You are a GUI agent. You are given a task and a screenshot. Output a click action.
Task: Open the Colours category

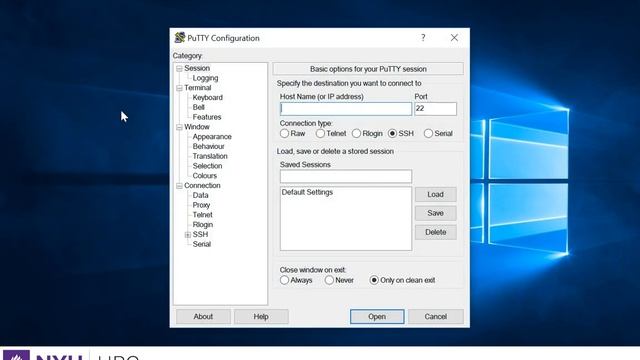(204, 176)
